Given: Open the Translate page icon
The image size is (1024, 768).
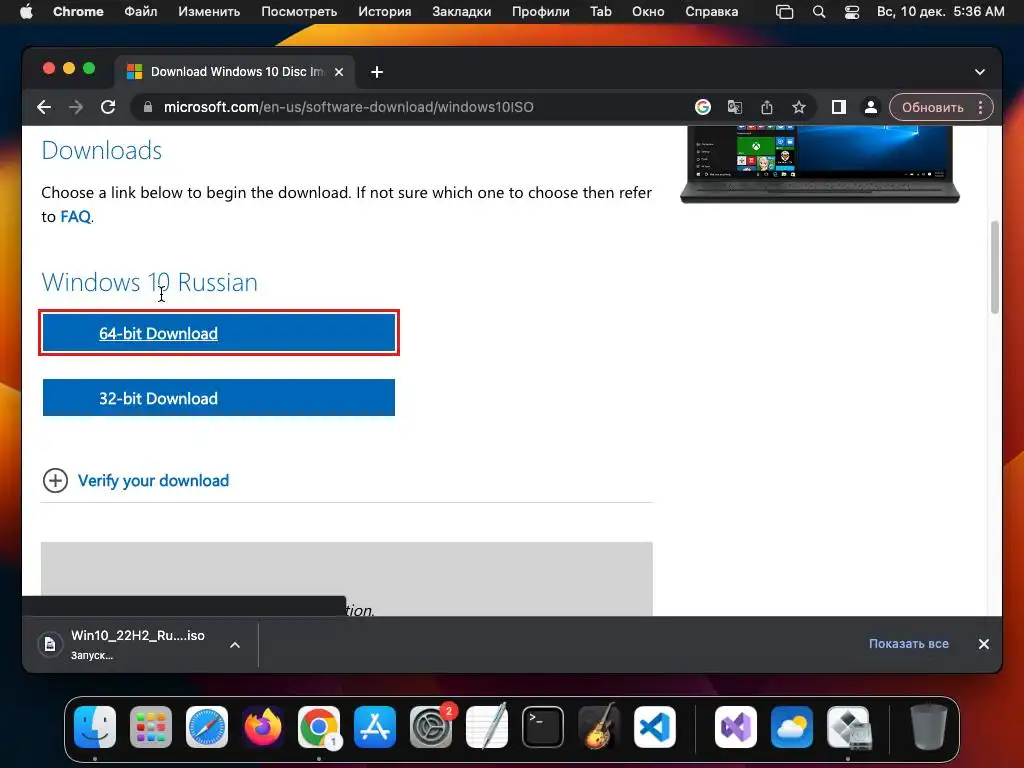Looking at the screenshot, I should click(x=735, y=107).
